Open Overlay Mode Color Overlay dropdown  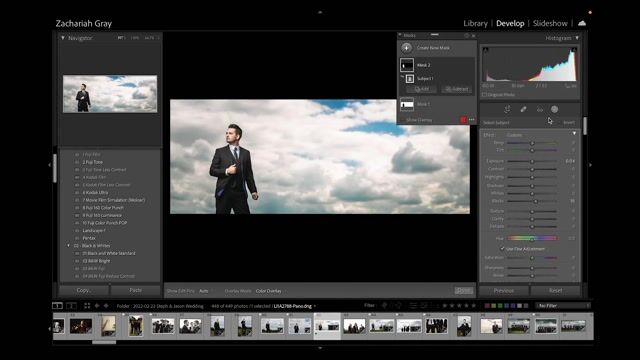(x=269, y=291)
